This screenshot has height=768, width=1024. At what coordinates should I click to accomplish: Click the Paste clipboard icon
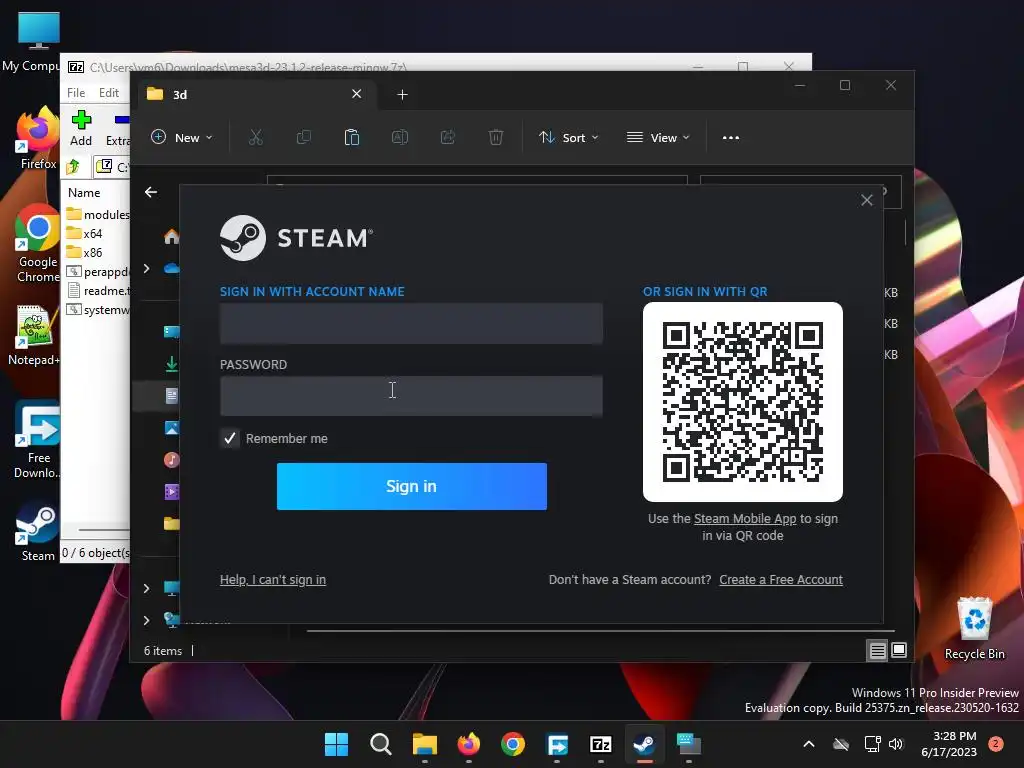(352, 138)
